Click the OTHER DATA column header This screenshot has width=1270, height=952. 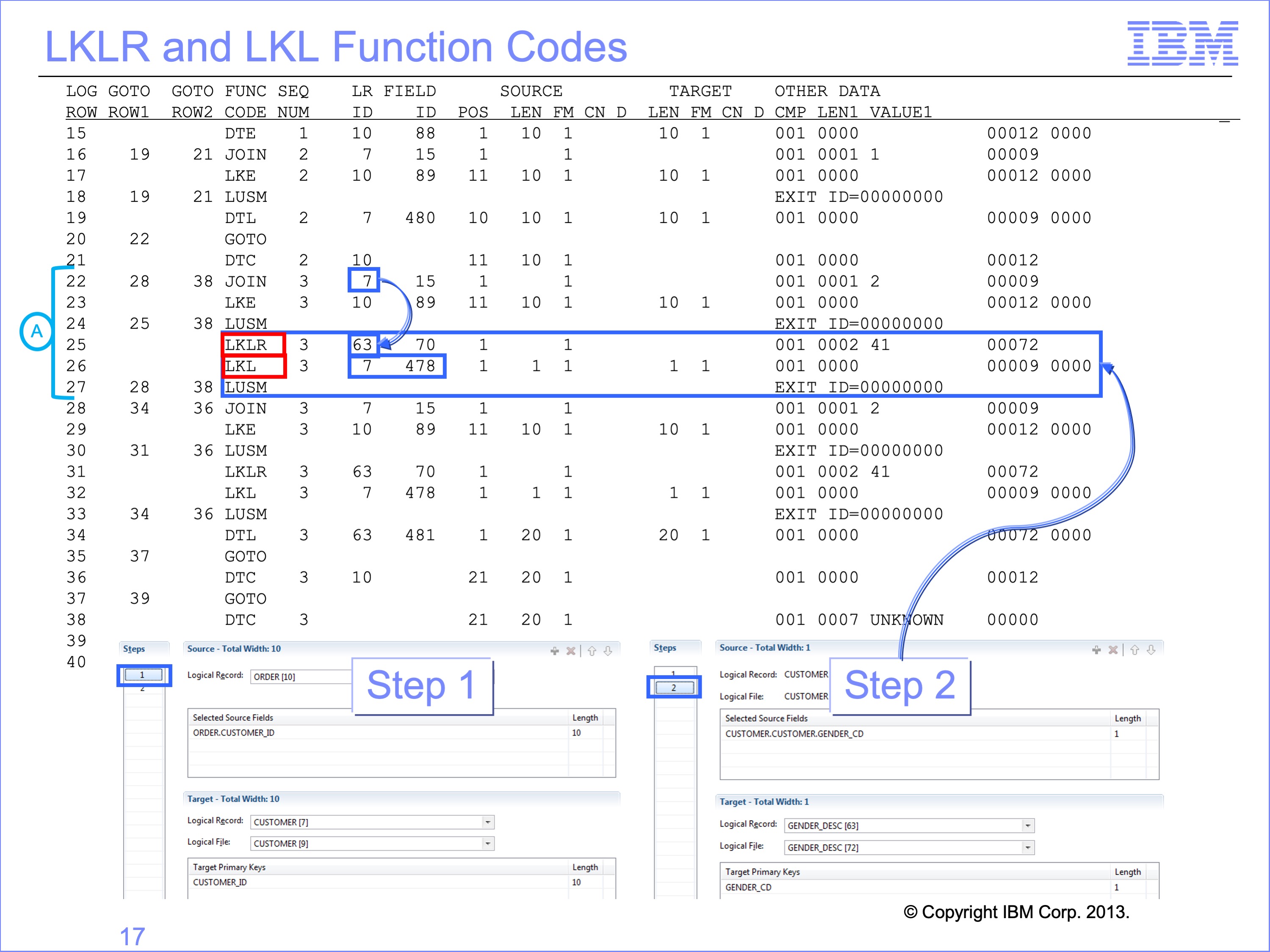pyautogui.click(x=827, y=91)
